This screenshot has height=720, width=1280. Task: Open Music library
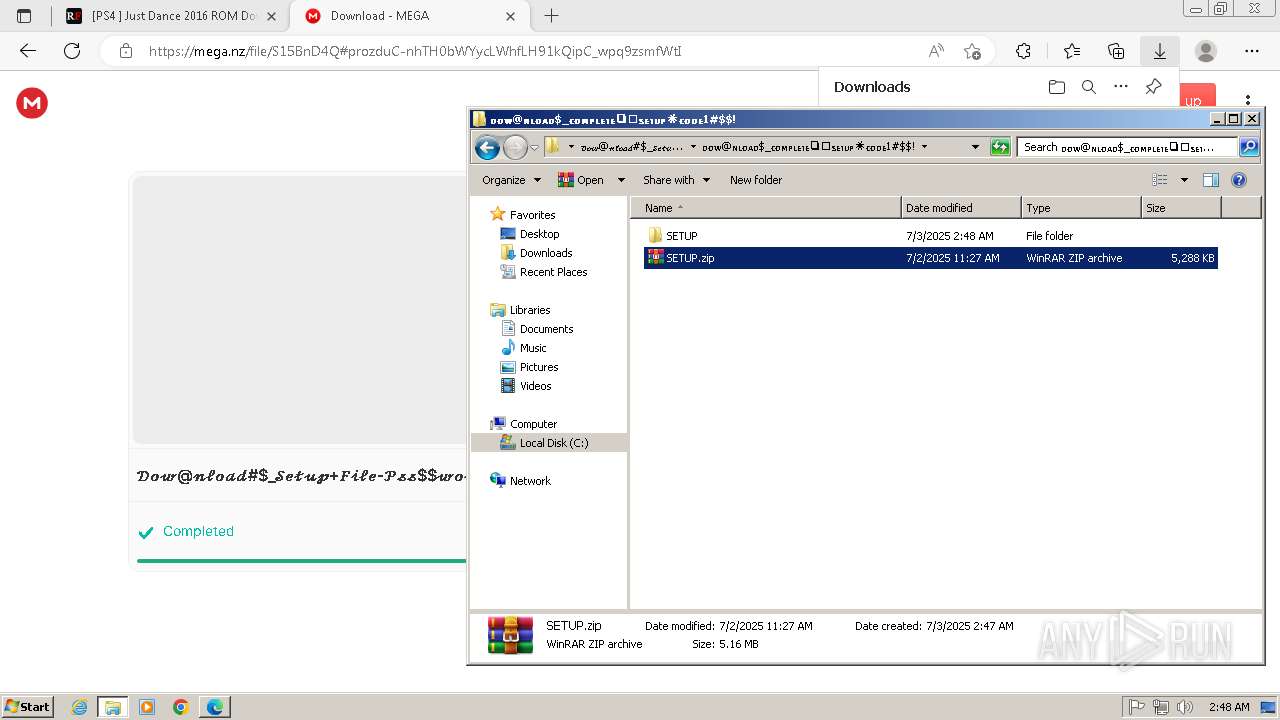tap(533, 348)
